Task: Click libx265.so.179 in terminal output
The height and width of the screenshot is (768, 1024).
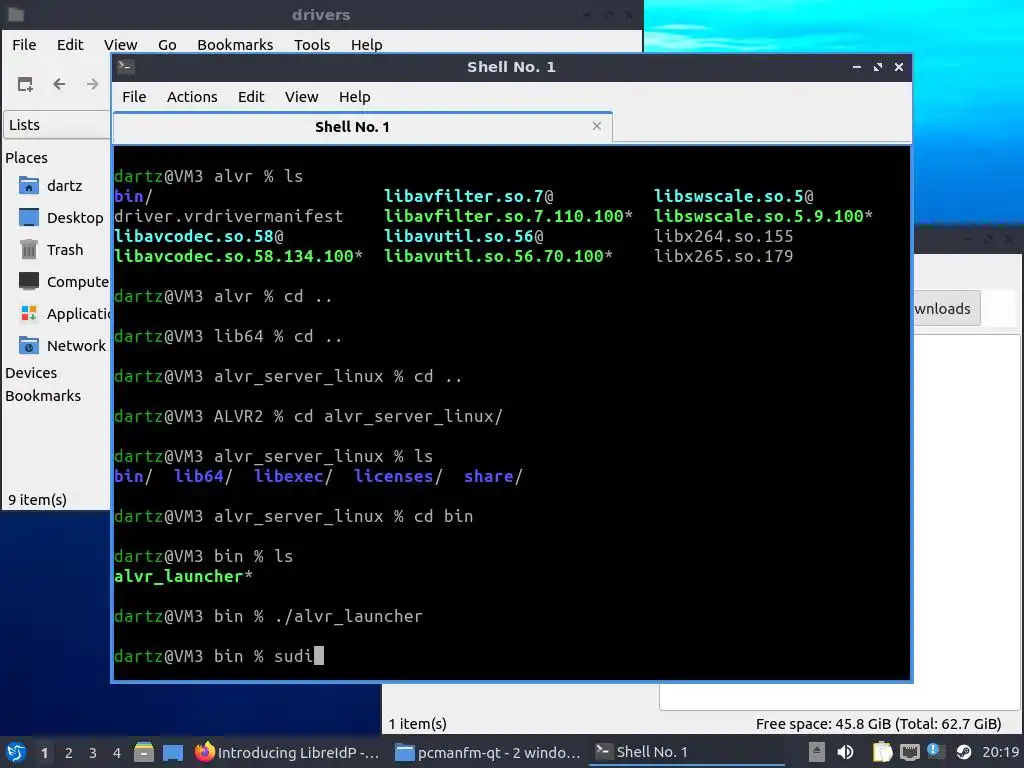Action: pos(724,256)
